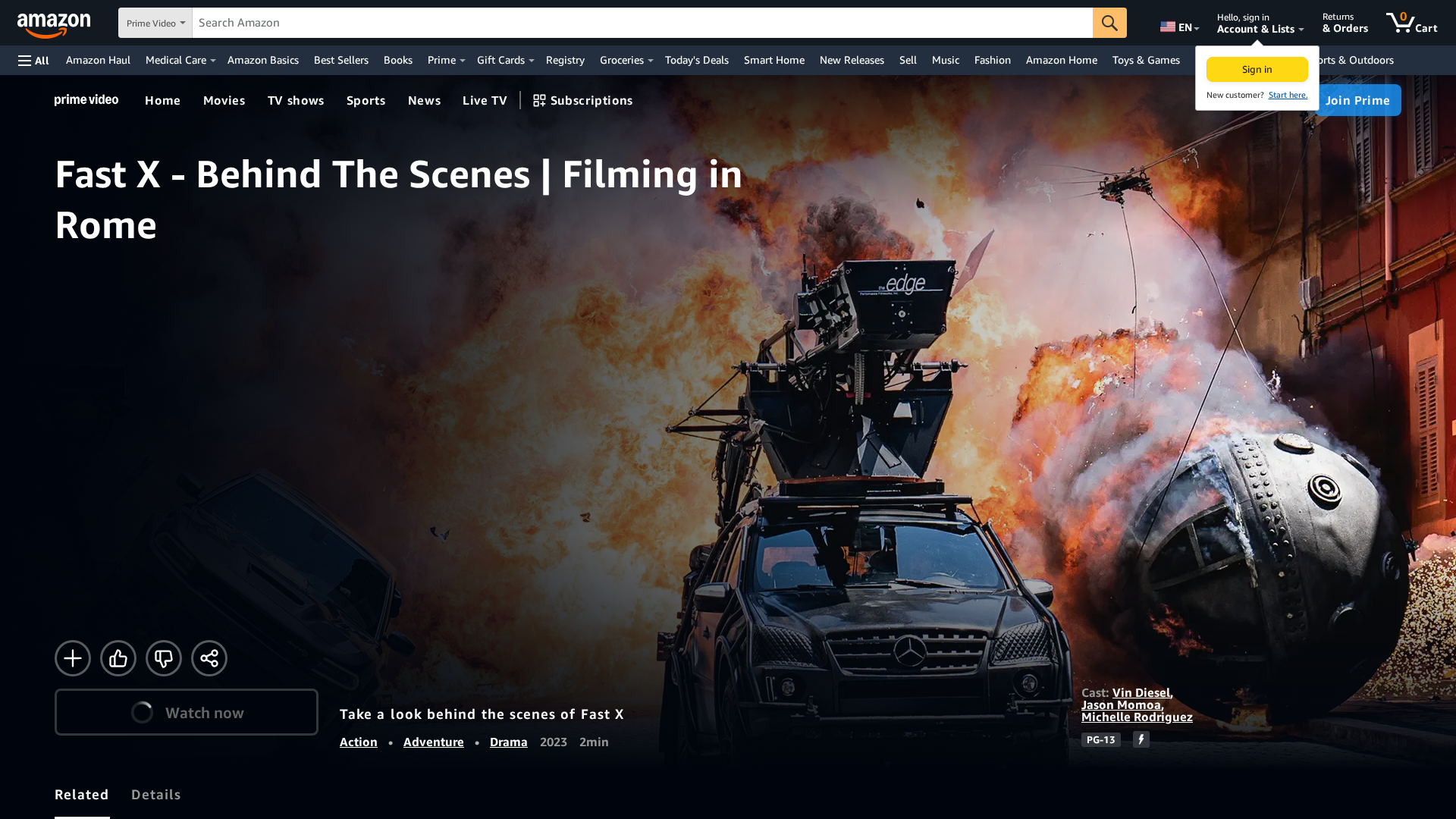Screen dimensions: 1456x819
Task: Click the Search Amazon input field
Action: coord(642,23)
